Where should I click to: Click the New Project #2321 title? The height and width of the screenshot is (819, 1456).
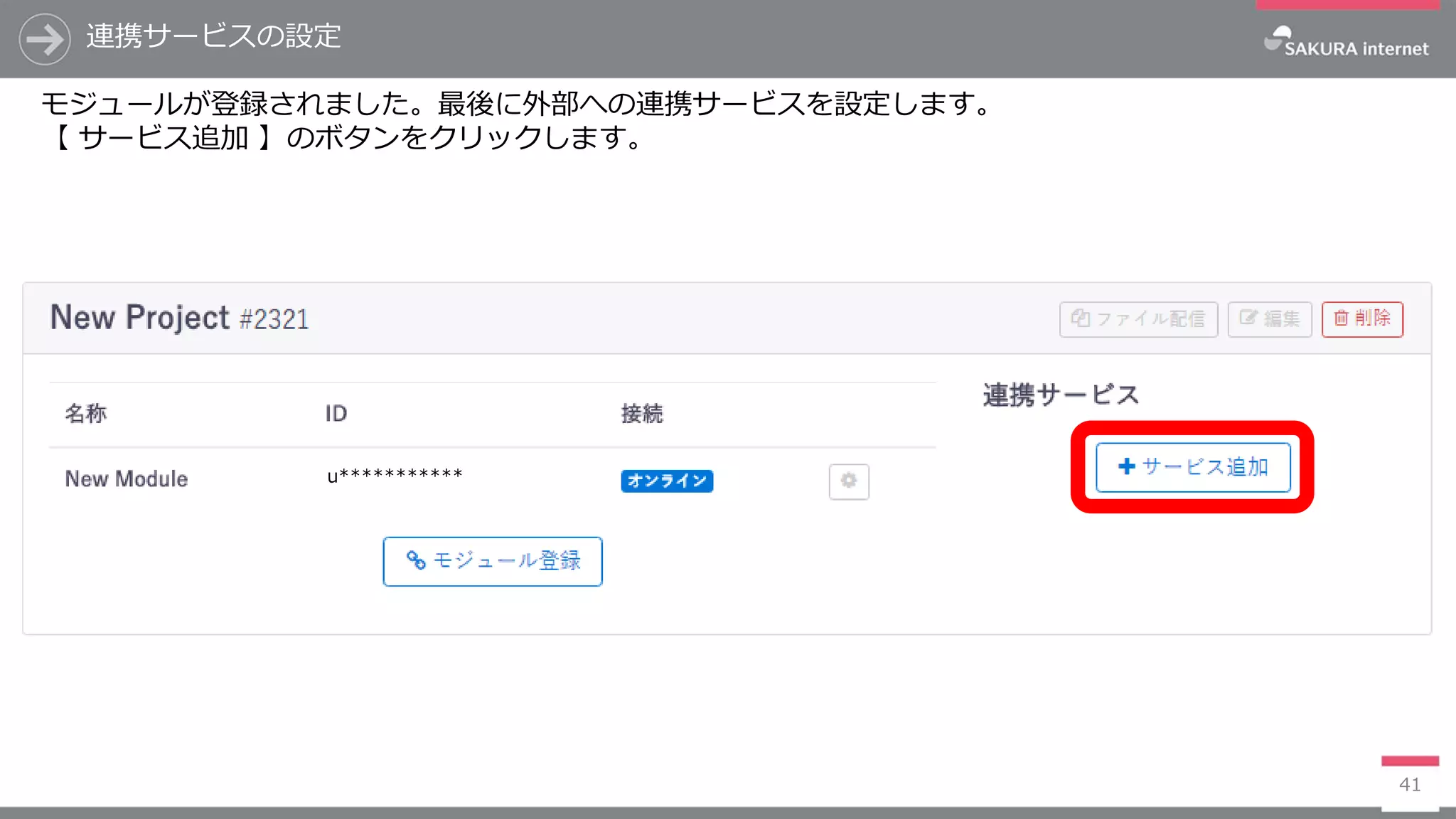tap(179, 318)
